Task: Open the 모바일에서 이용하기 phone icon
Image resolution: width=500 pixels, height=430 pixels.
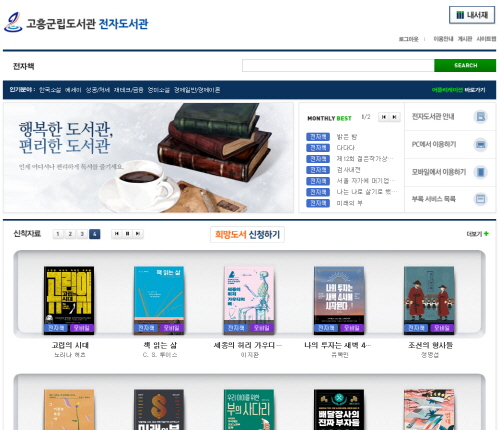Action: [480, 172]
